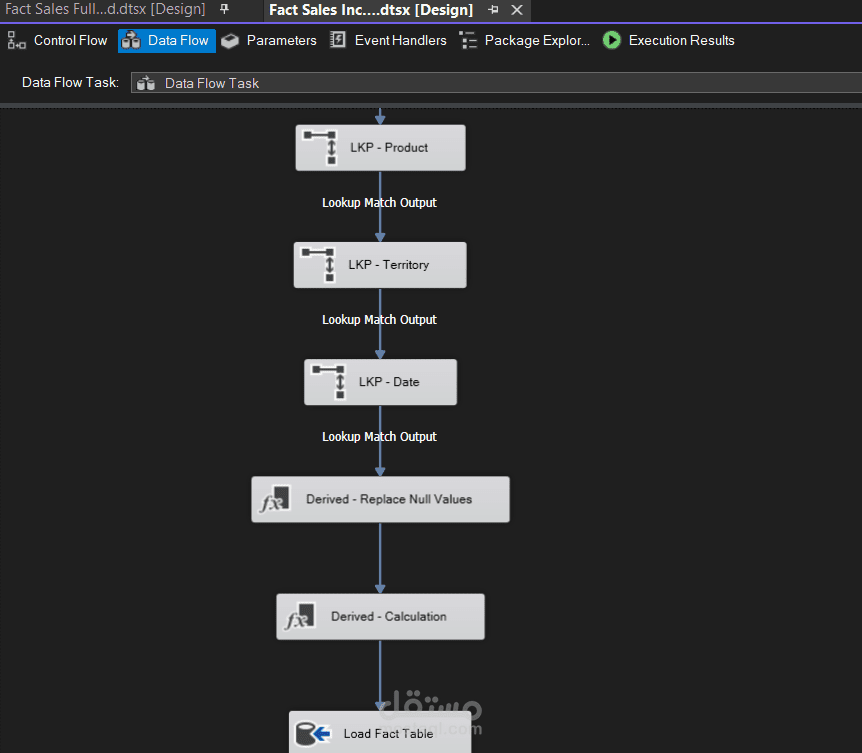The width and height of the screenshot is (862, 753).
Task: Open the Event Handlers tab
Action: click(x=388, y=41)
